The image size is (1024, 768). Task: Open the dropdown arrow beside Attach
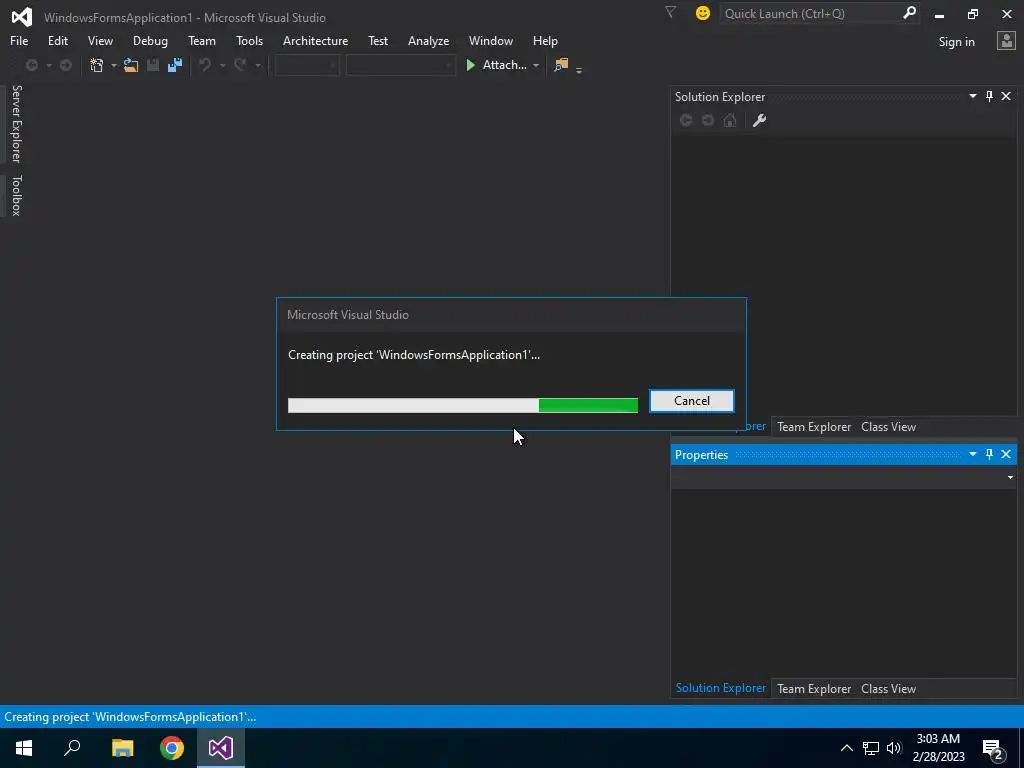click(x=536, y=65)
